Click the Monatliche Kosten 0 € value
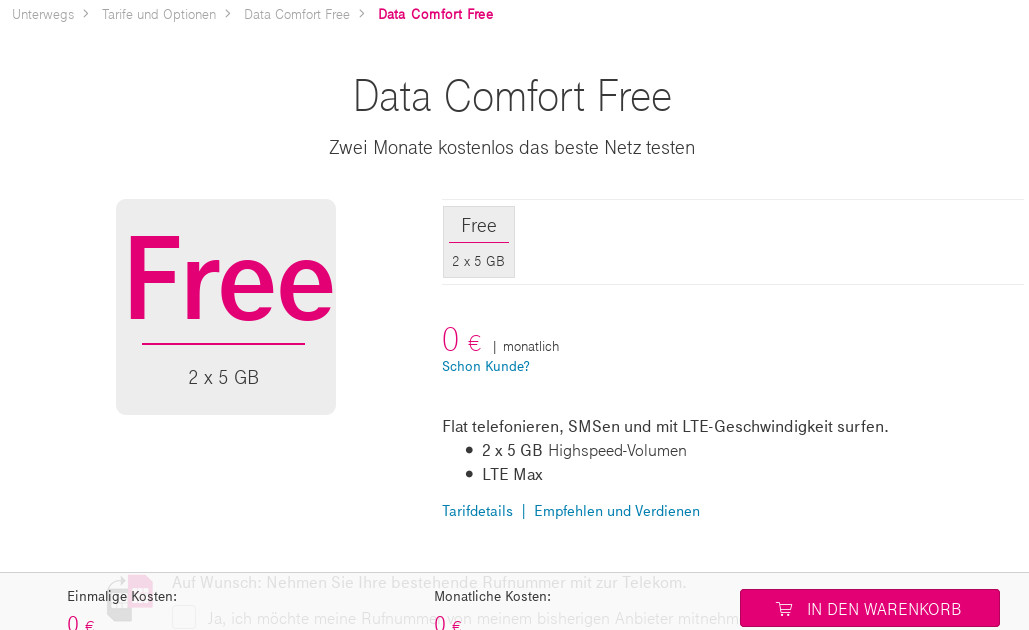The height and width of the screenshot is (630, 1029). point(446,622)
